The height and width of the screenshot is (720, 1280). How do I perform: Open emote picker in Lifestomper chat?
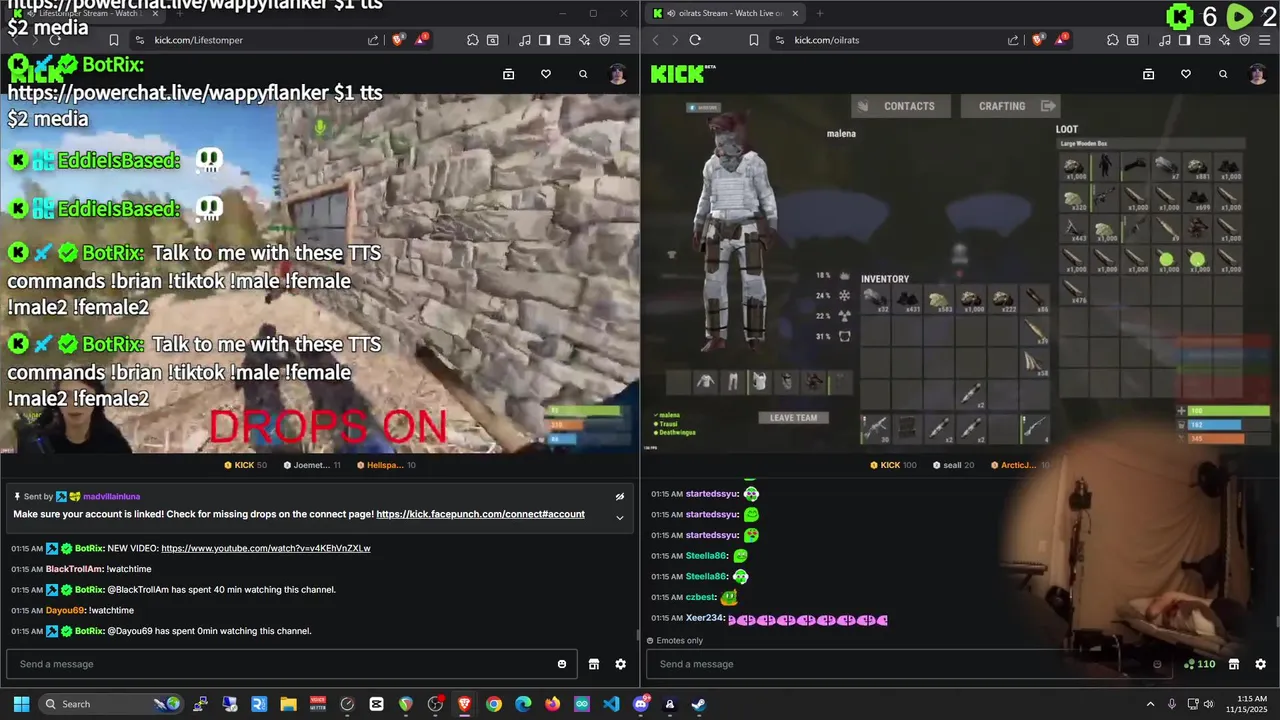[x=562, y=664]
